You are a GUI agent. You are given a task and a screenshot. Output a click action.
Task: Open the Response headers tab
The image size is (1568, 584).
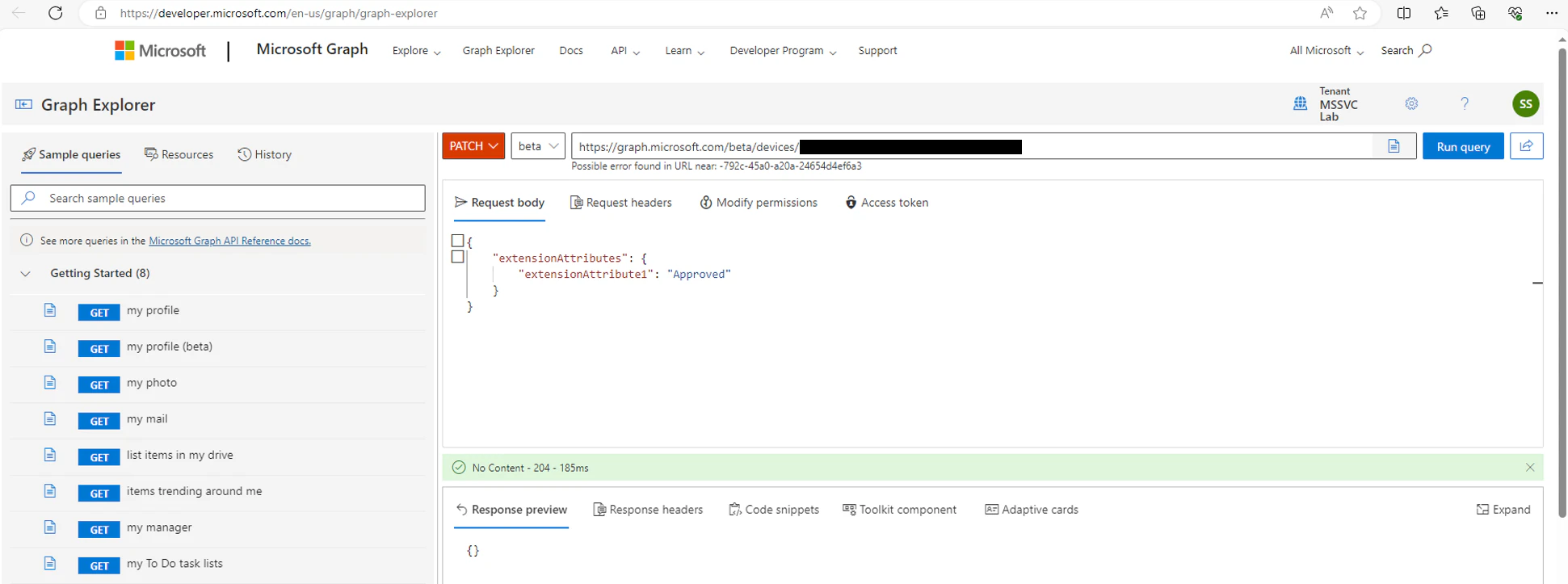coord(648,510)
